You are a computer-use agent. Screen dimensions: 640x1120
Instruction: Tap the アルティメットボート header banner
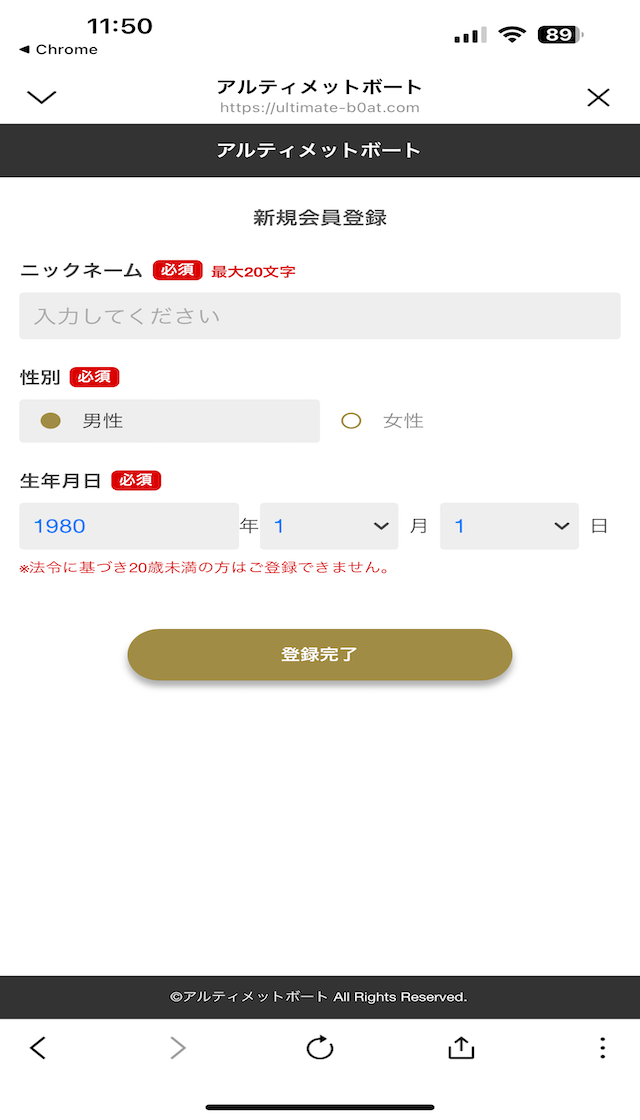pos(320,151)
